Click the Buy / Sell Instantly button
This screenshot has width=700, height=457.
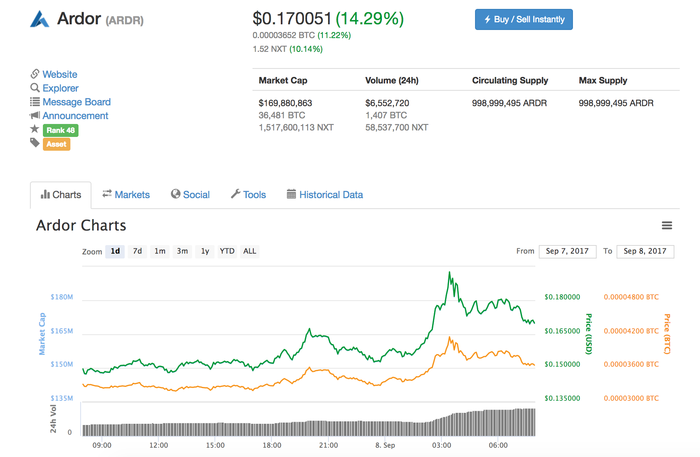[524, 20]
